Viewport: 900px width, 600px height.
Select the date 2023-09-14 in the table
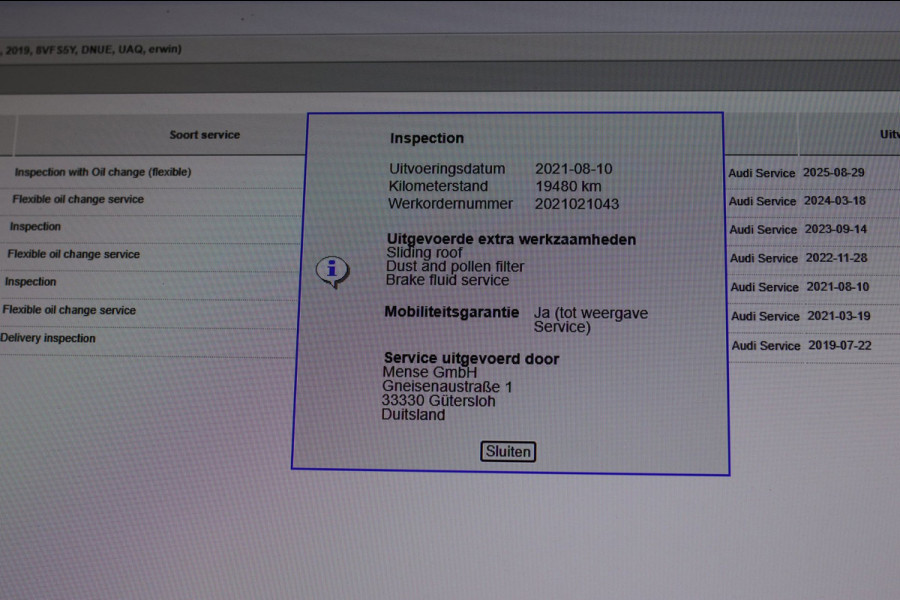coord(836,229)
